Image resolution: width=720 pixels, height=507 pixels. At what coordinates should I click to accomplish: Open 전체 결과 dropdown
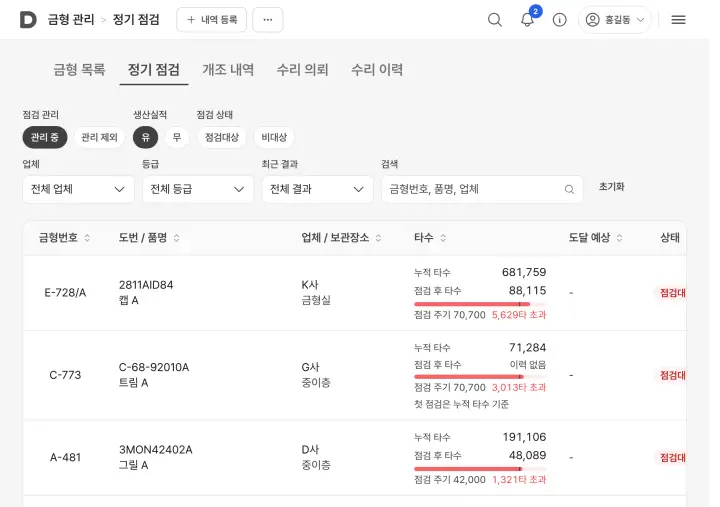coord(317,189)
